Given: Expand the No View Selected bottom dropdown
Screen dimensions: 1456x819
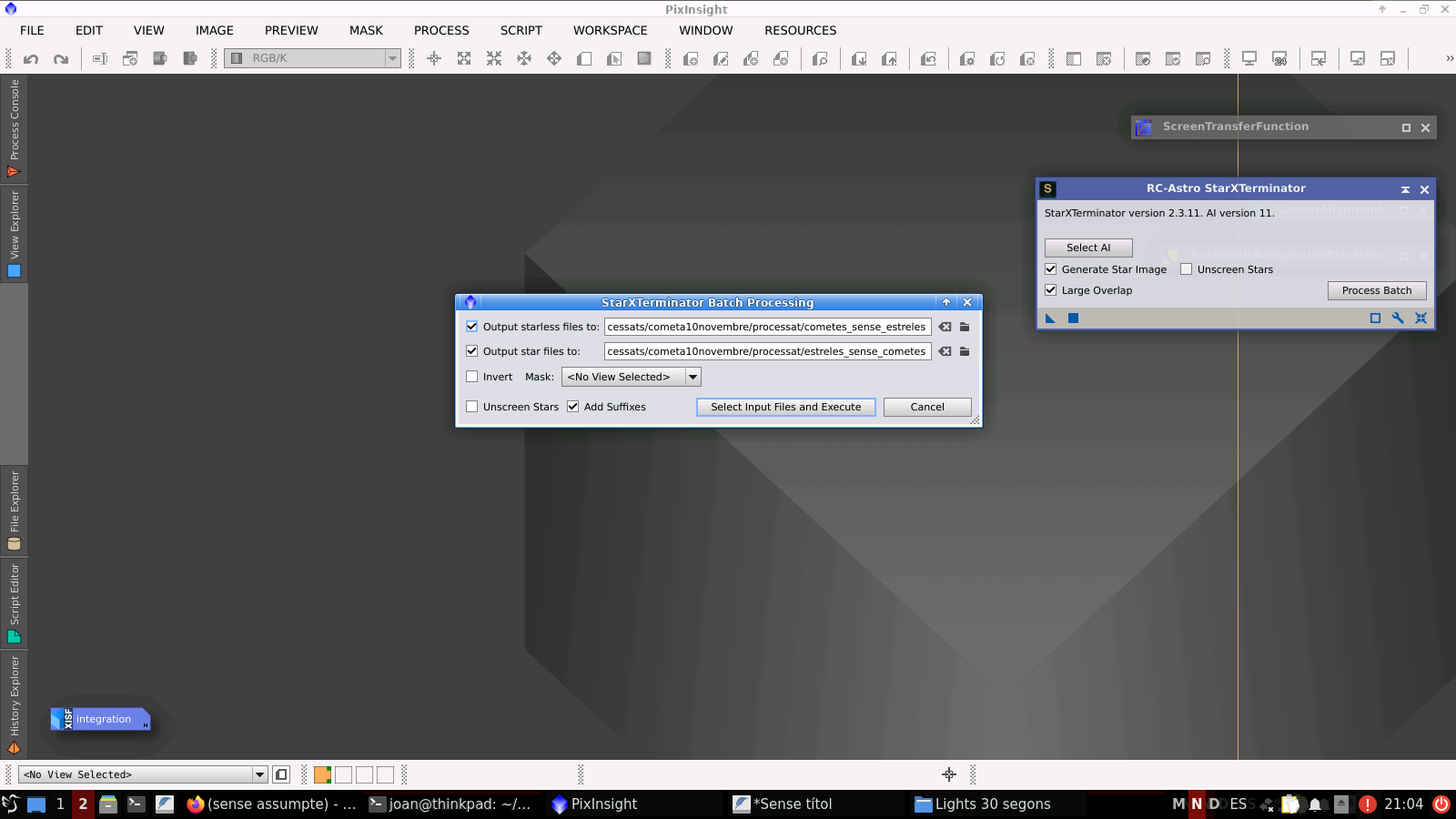Looking at the screenshot, I should click(259, 774).
